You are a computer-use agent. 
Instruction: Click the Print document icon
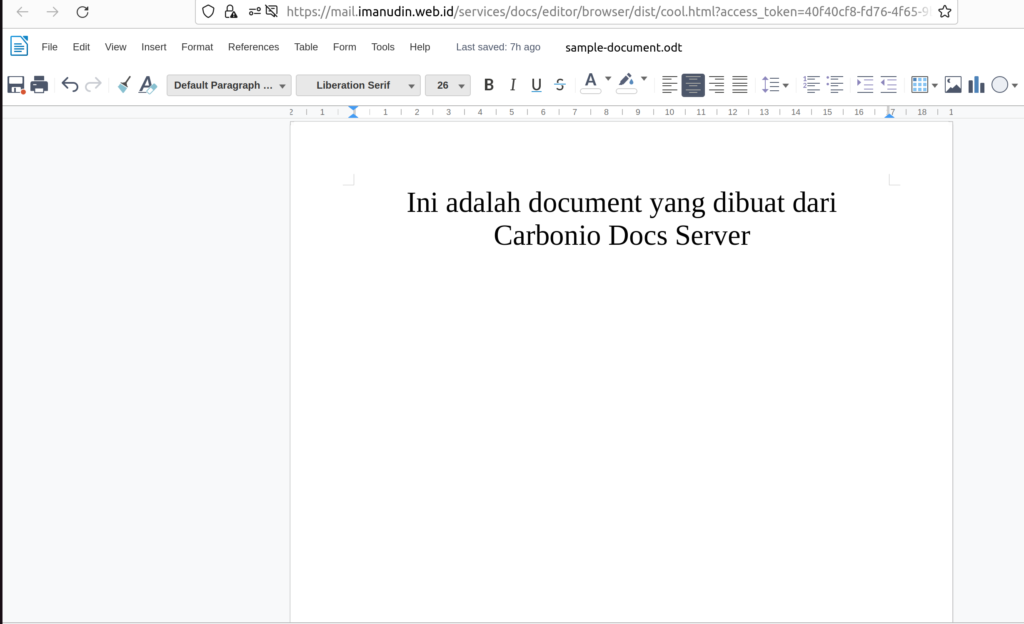click(38, 84)
